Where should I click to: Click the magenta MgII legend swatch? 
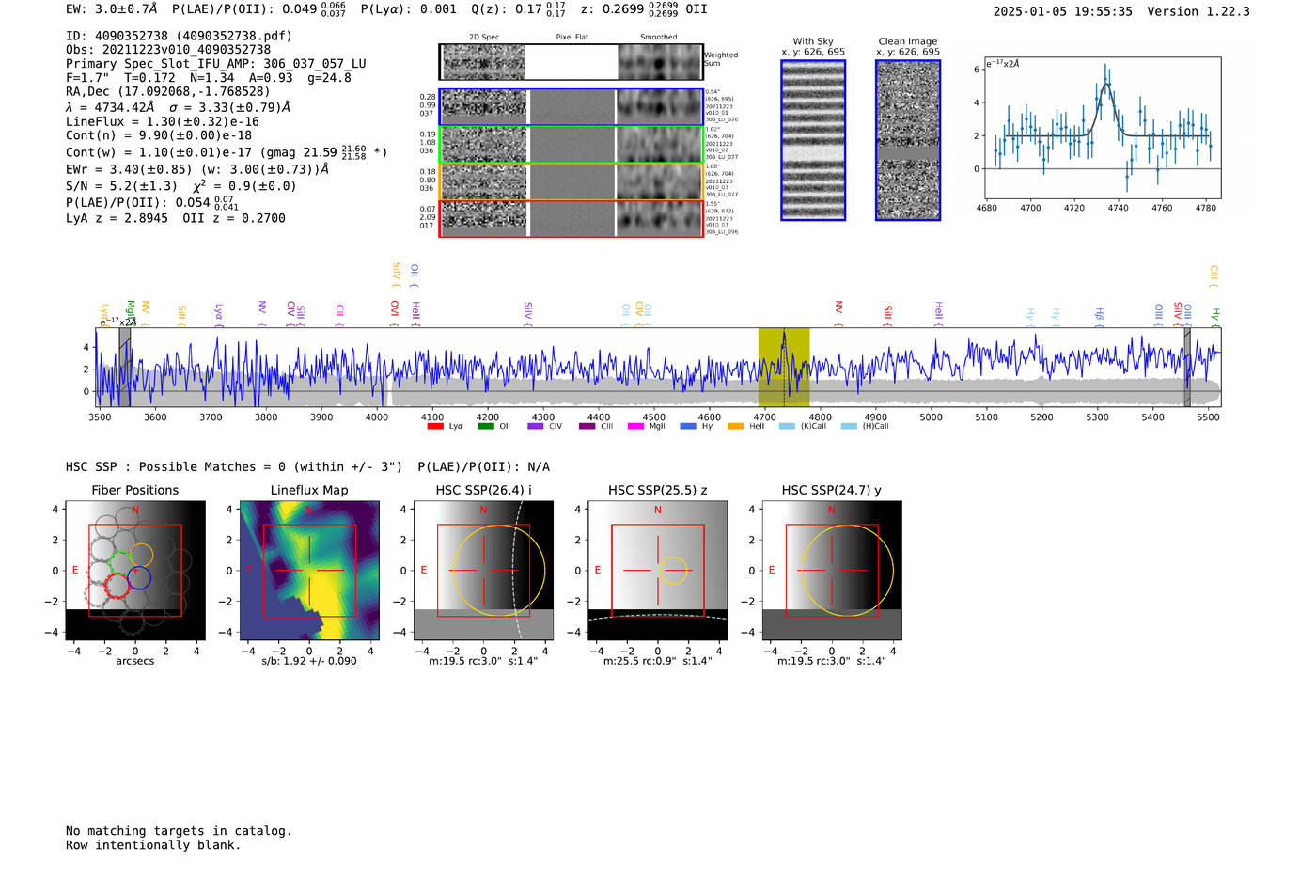click(x=636, y=426)
